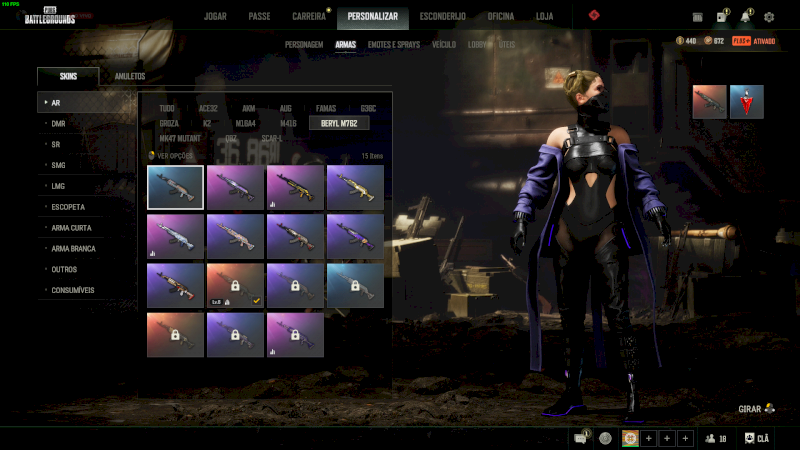Filter skins by AKM

point(248,108)
